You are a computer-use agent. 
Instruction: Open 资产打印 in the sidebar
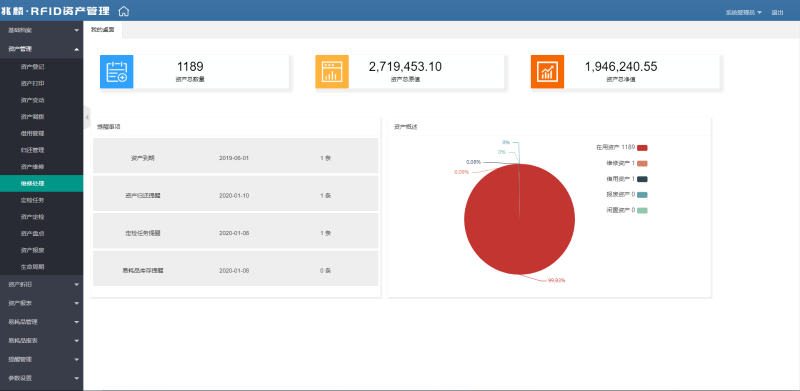pos(41,83)
